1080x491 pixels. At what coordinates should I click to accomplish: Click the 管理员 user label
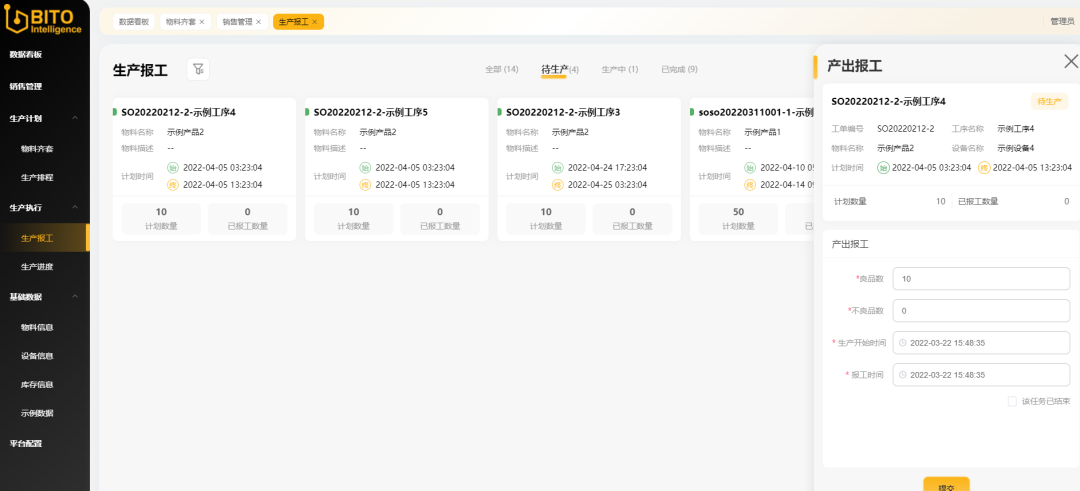[1062, 22]
